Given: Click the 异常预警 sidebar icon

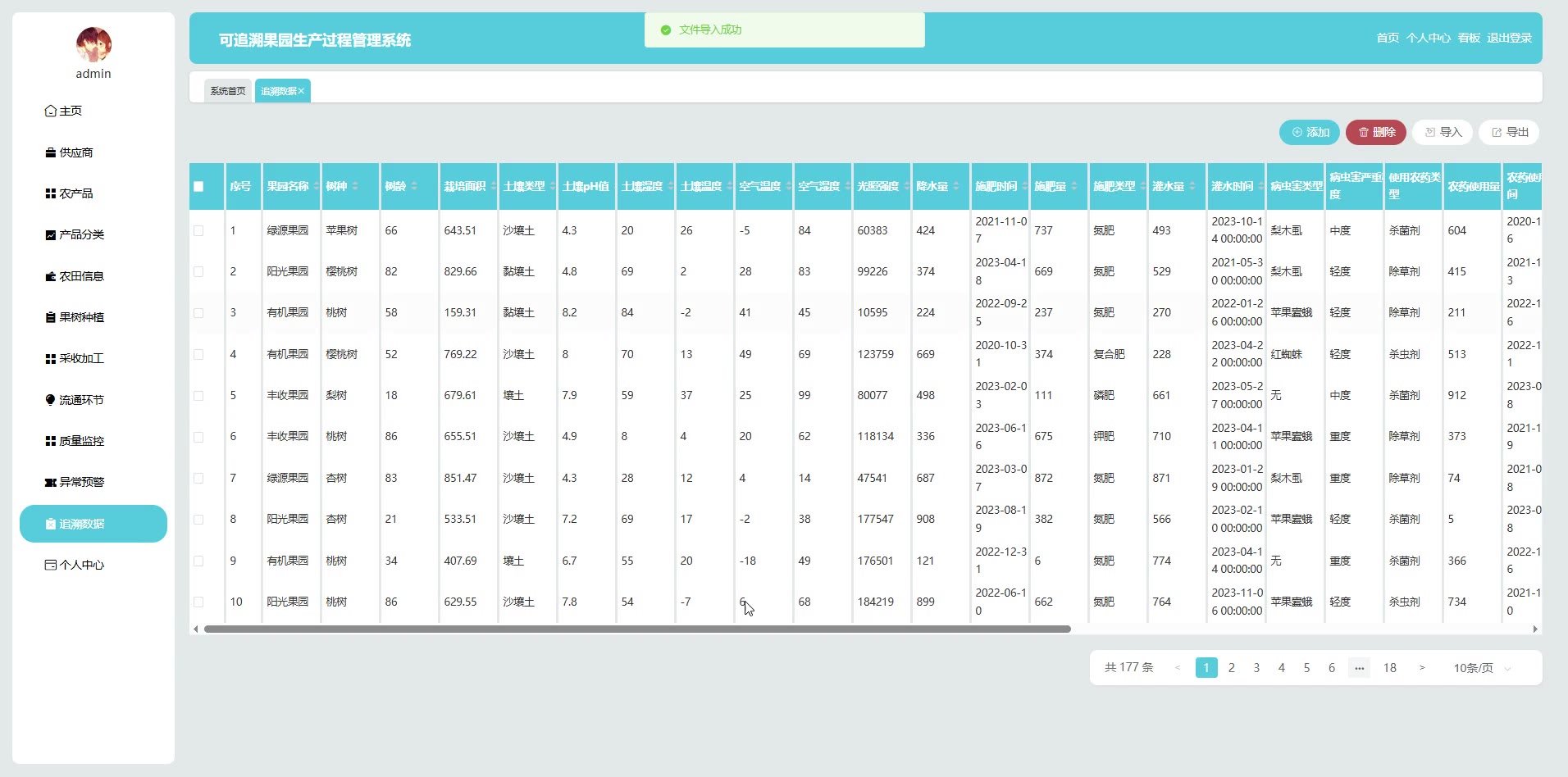Looking at the screenshot, I should 51,482.
